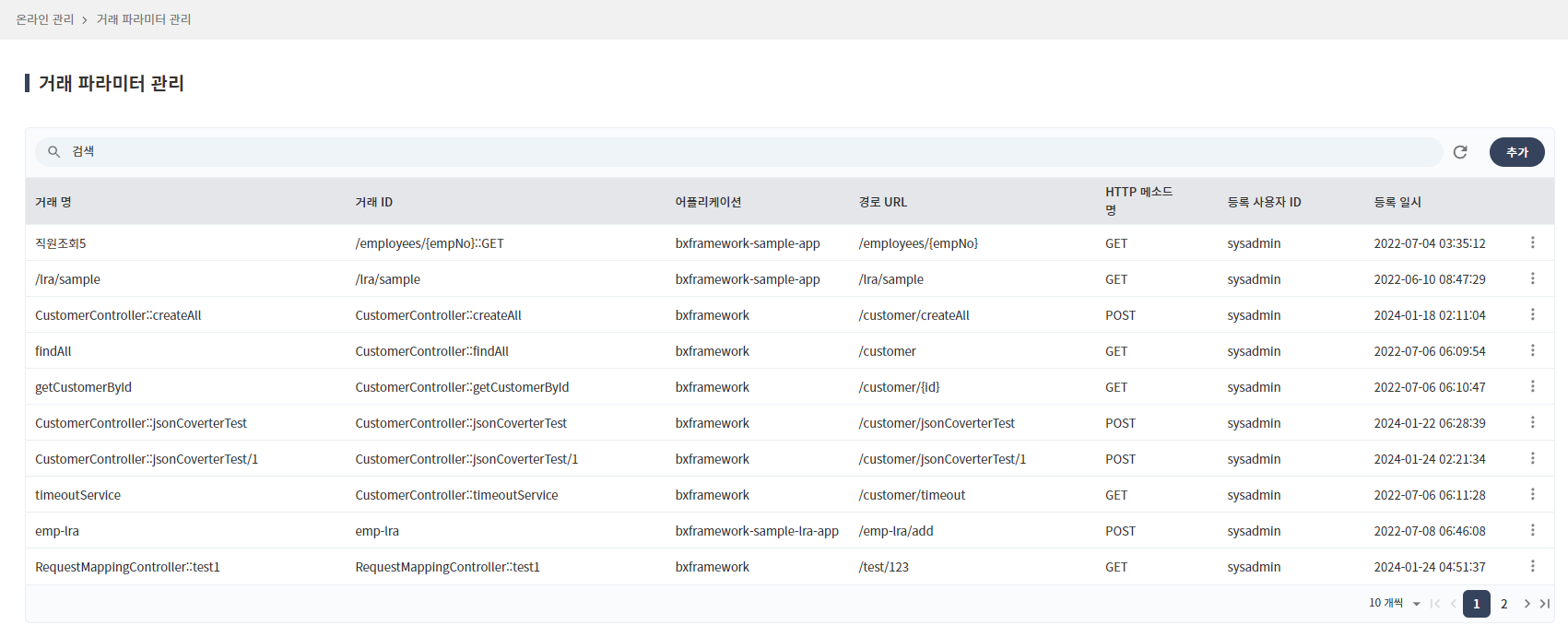This screenshot has width=1568, height=637.
Task: Click /lra/sample in the 거래 명 column
Action: pyautogui.click(x=68, y=279)
